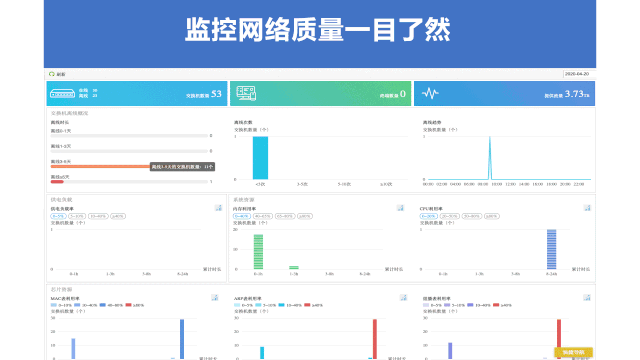Select 40–65% memory utilization filter
This screenshot has width=640, height=360.
pos(263,216)
